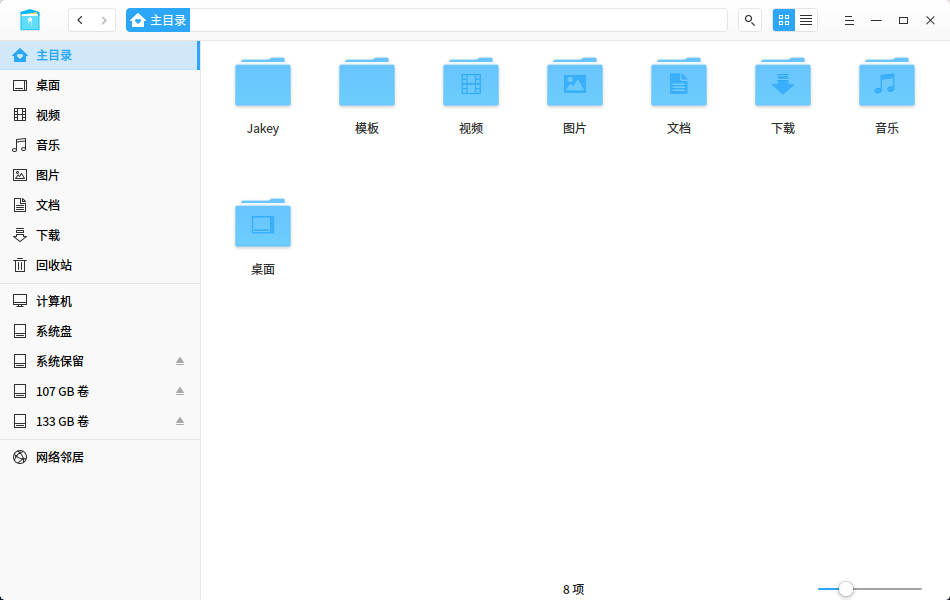Select 桌面 in the sidebar

click(x=99, y=85)
